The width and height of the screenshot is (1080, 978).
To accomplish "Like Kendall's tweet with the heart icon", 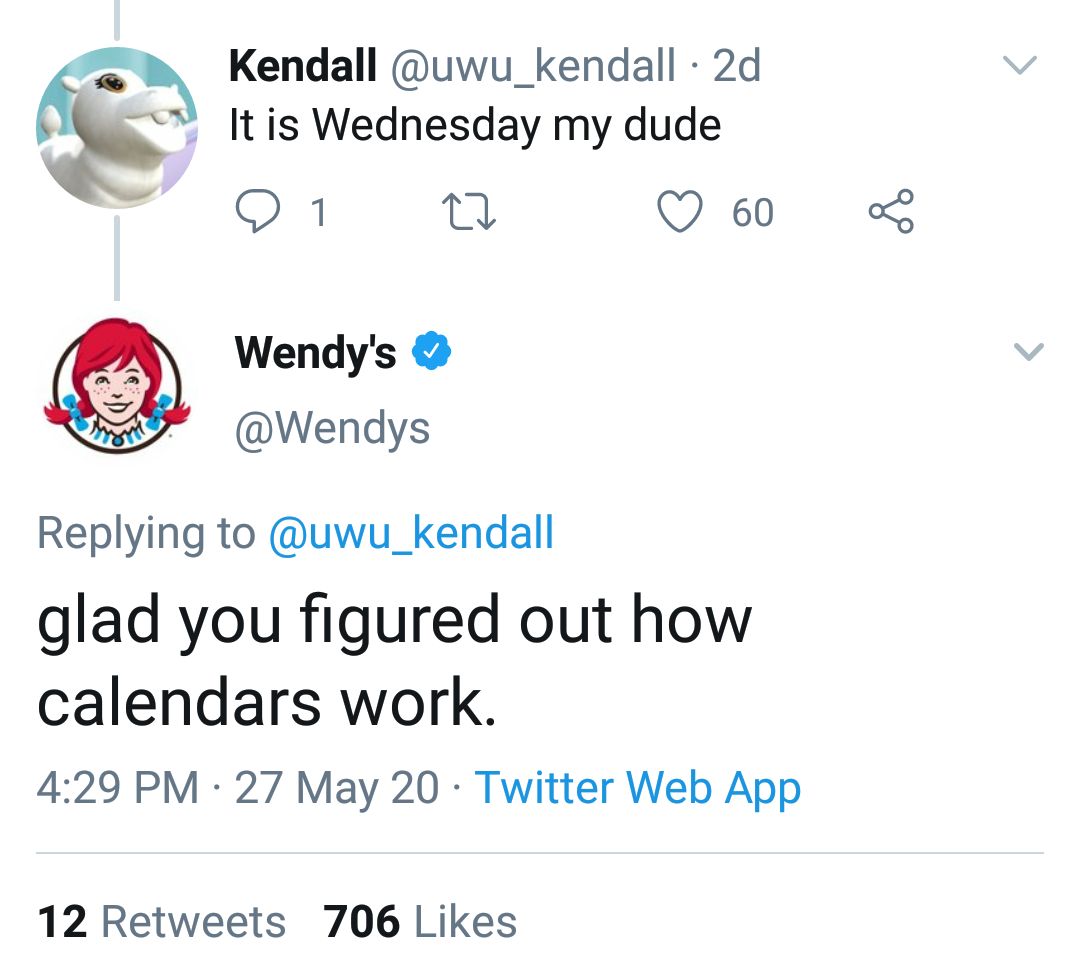I will coord(682,212).
